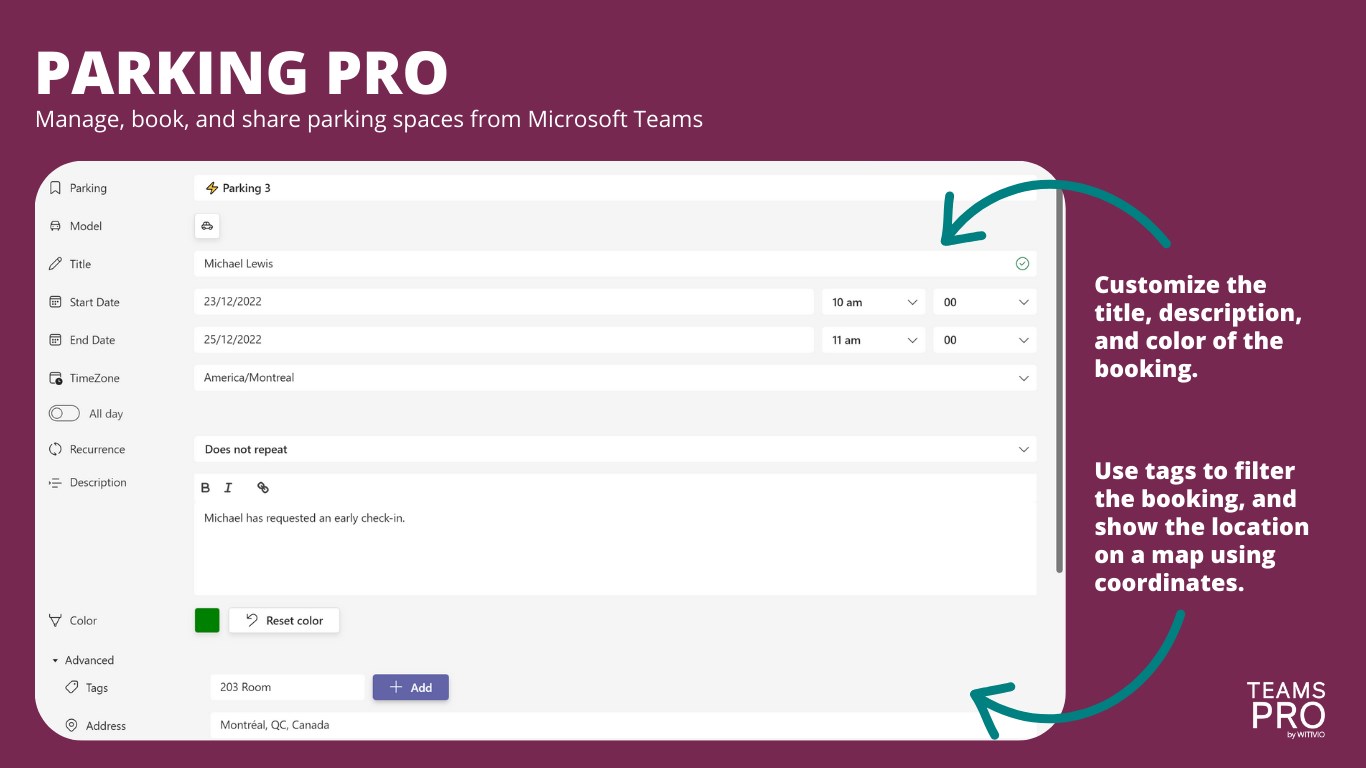Screen dimensions: 1366x768
Task: Open the start hour 10 am dropdown
Action: 875,302
